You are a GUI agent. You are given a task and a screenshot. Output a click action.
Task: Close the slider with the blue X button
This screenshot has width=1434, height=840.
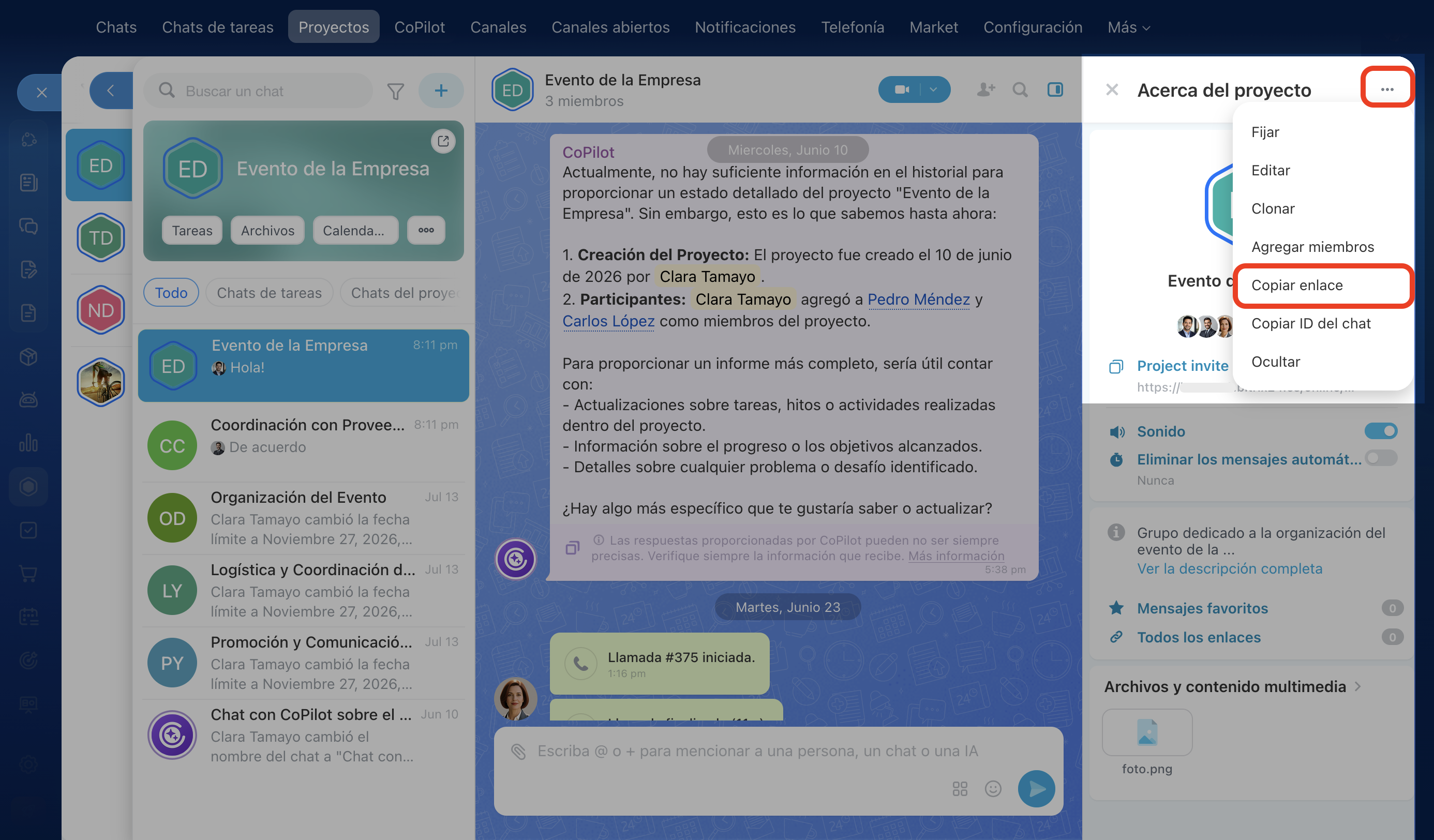tap(41, 92)
